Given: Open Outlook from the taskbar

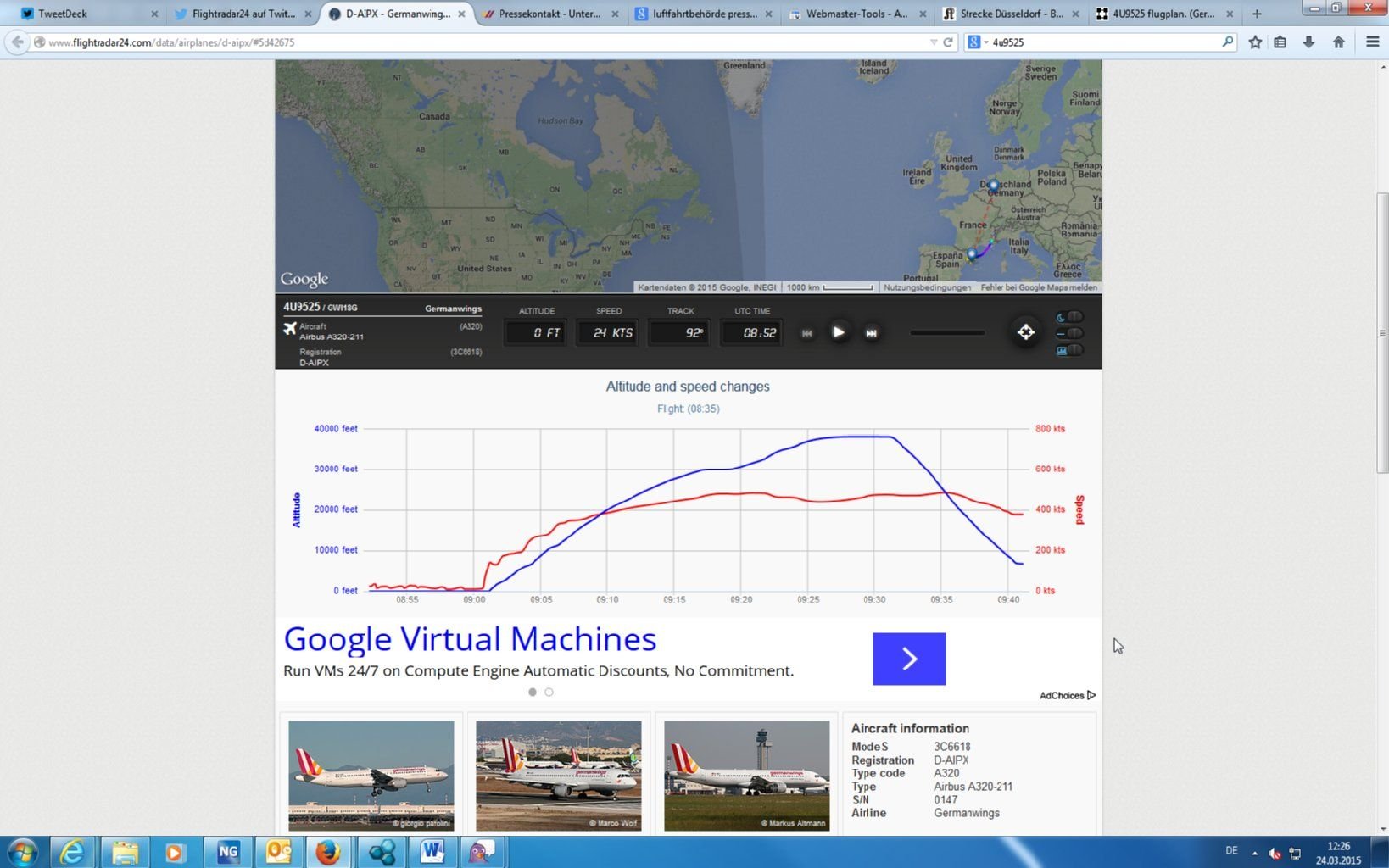Looking at the screenshot, I should 278,852.
